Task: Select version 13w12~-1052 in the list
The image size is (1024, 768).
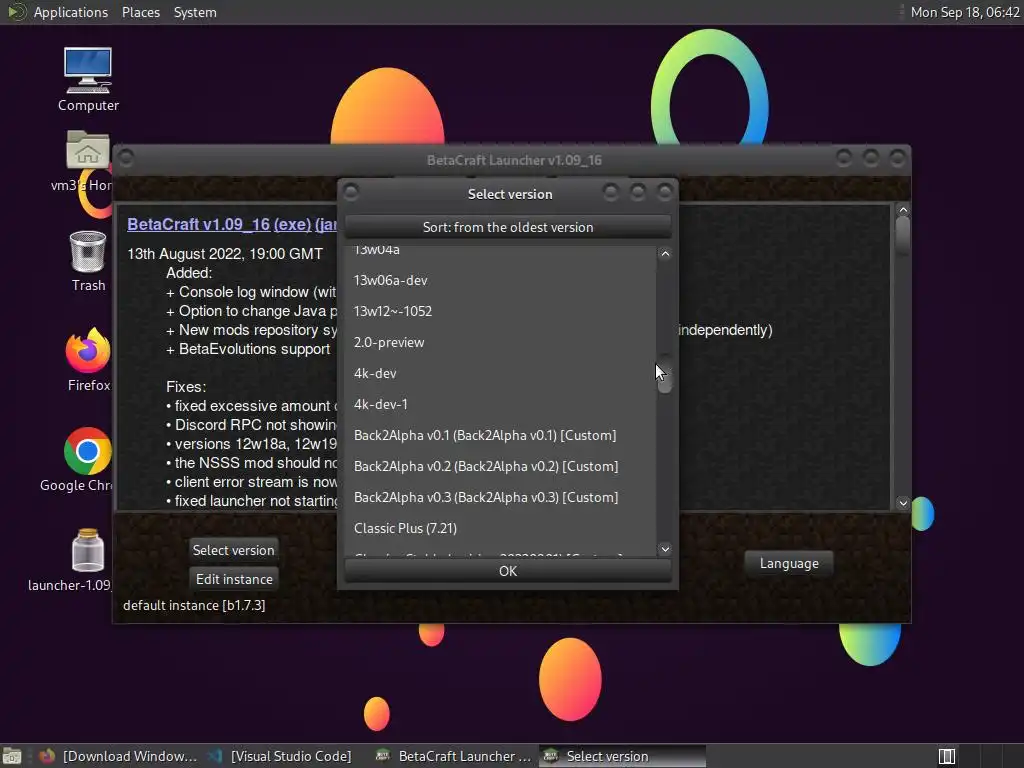Action: [x=500, y=311]
